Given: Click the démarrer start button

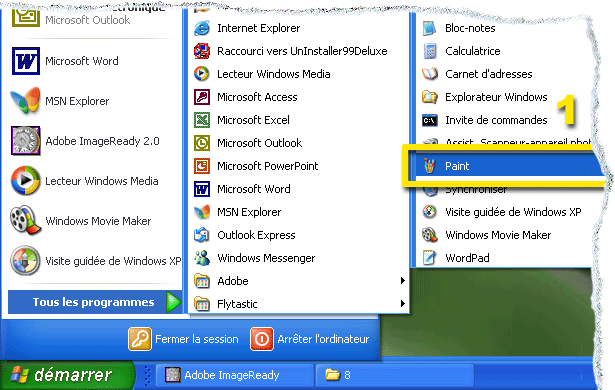Looking at the screenshot, I should [x=67, y=375].
